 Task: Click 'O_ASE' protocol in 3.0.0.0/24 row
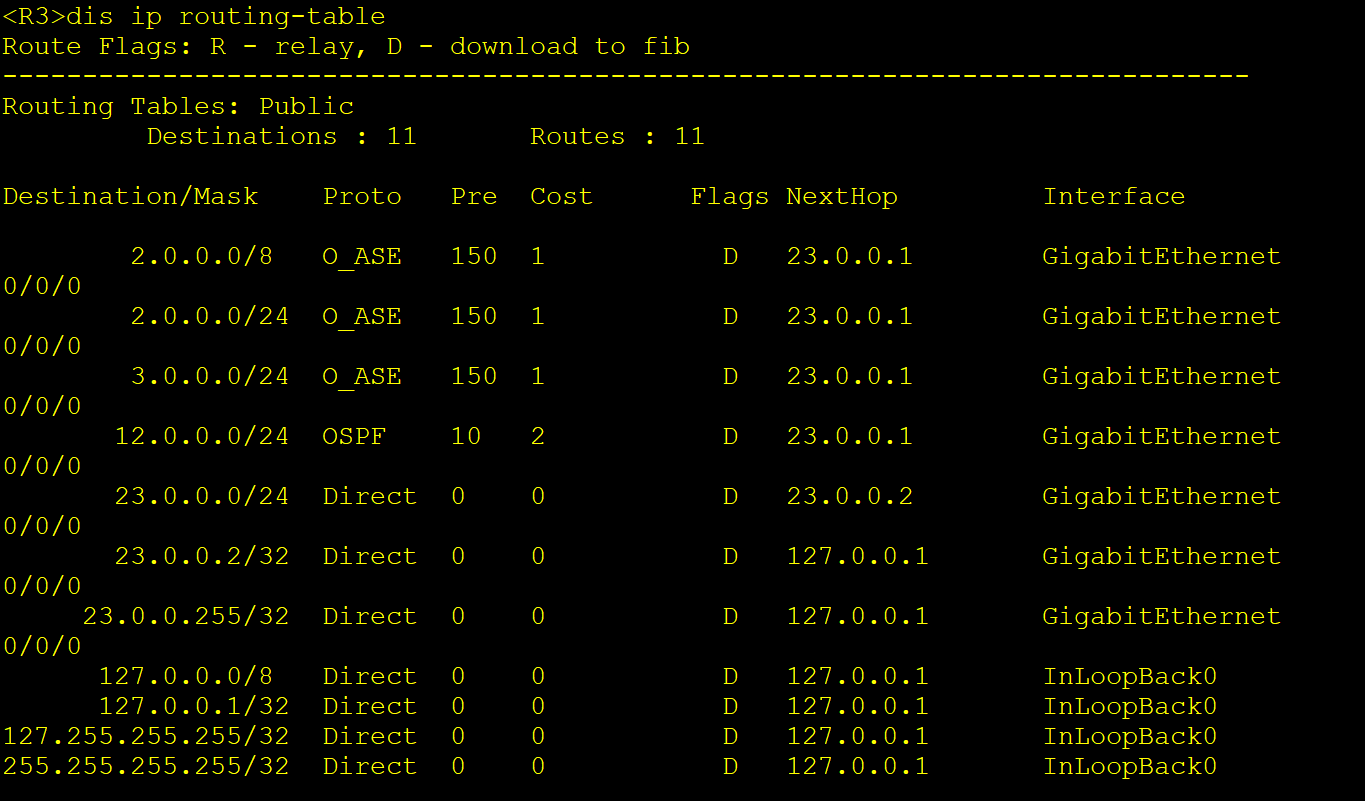[362, 377]
